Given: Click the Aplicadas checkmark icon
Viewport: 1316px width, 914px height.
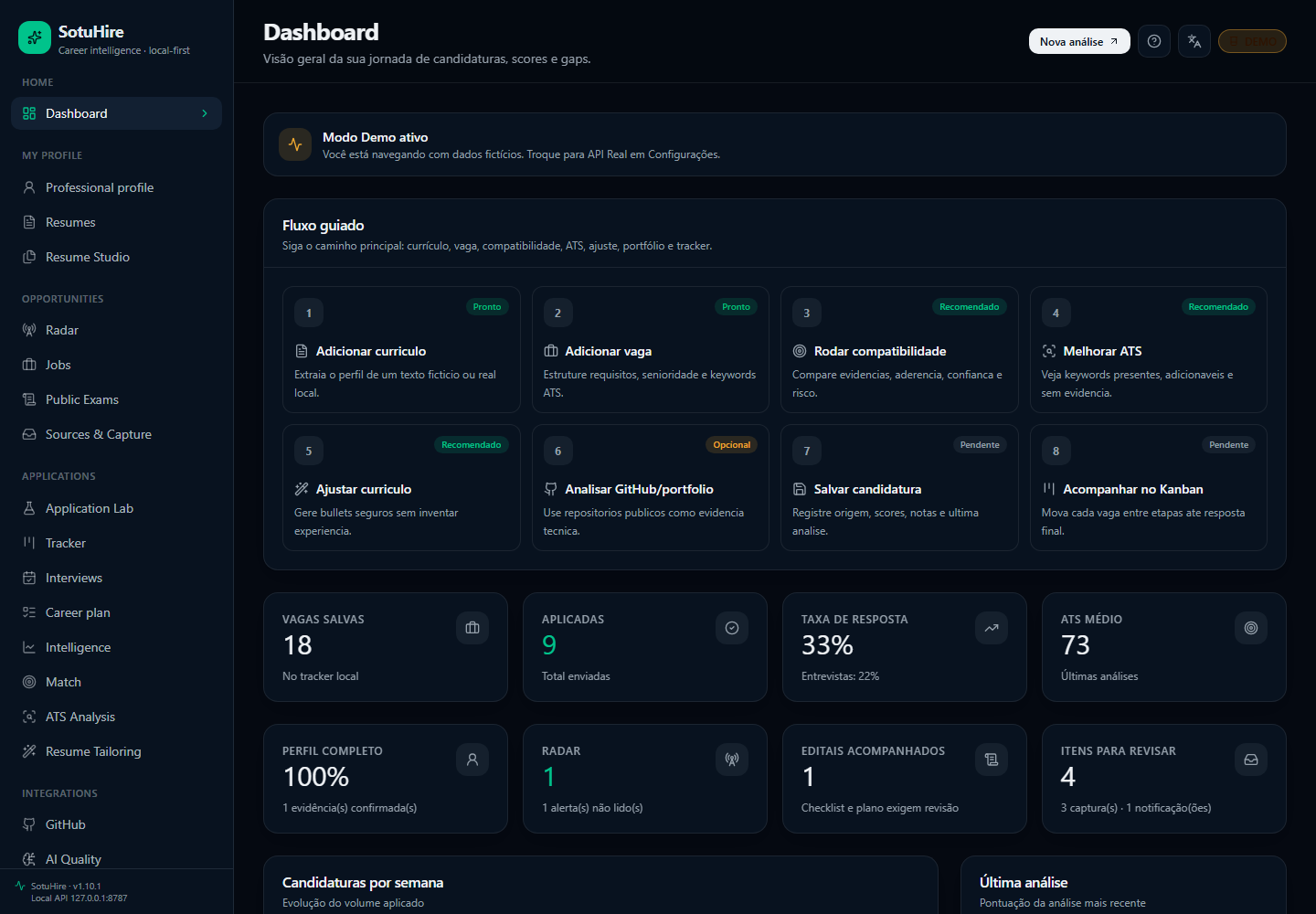Looking at the screenshot, I should (x=732, y=628).
